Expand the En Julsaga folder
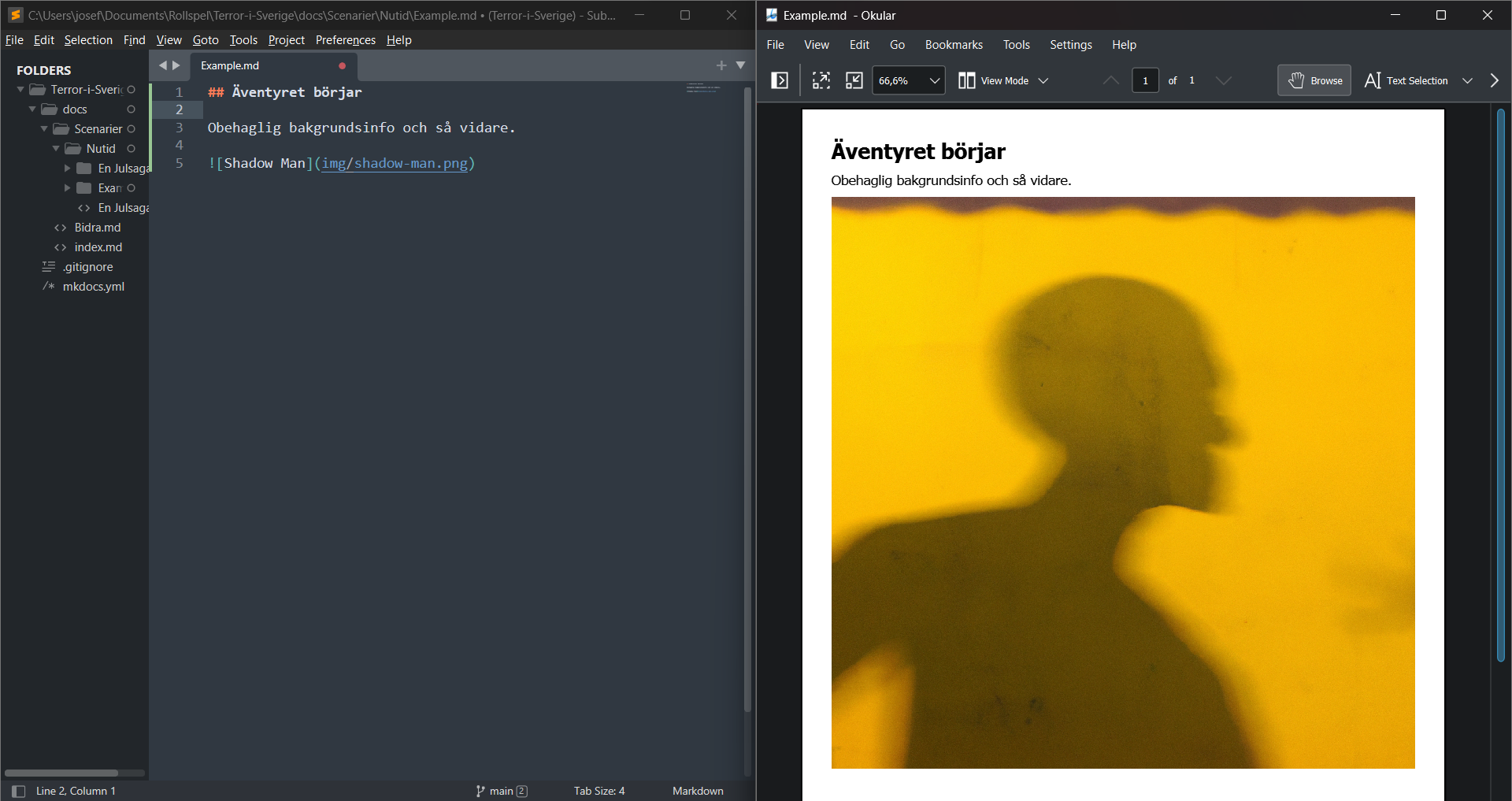This screenshot has width=1512, height=801. click(x=67, y=169)
